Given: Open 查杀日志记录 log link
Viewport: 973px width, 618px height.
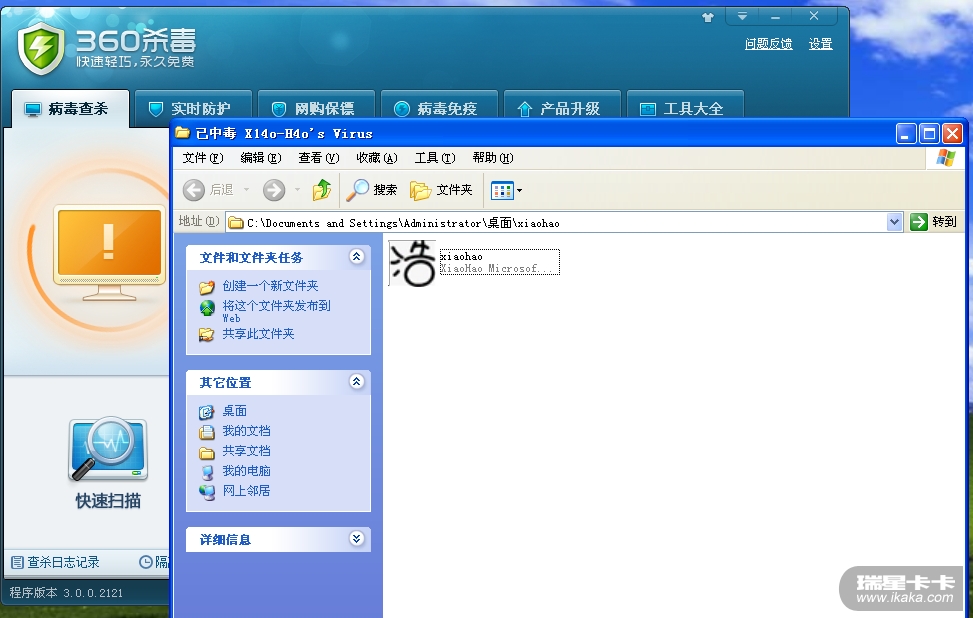Looking at the screenshot, I should [x=56, y=562].
